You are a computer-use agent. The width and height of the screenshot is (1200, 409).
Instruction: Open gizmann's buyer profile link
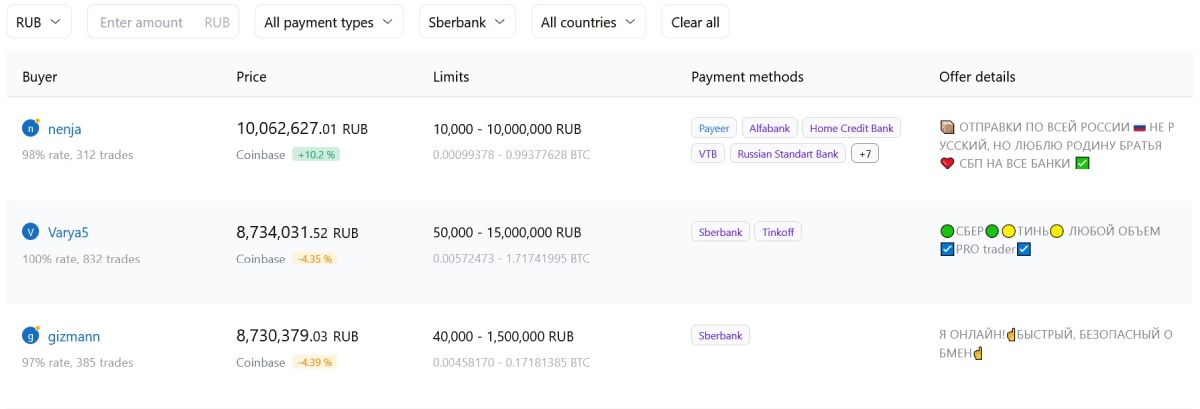click(x=74, y=337)
